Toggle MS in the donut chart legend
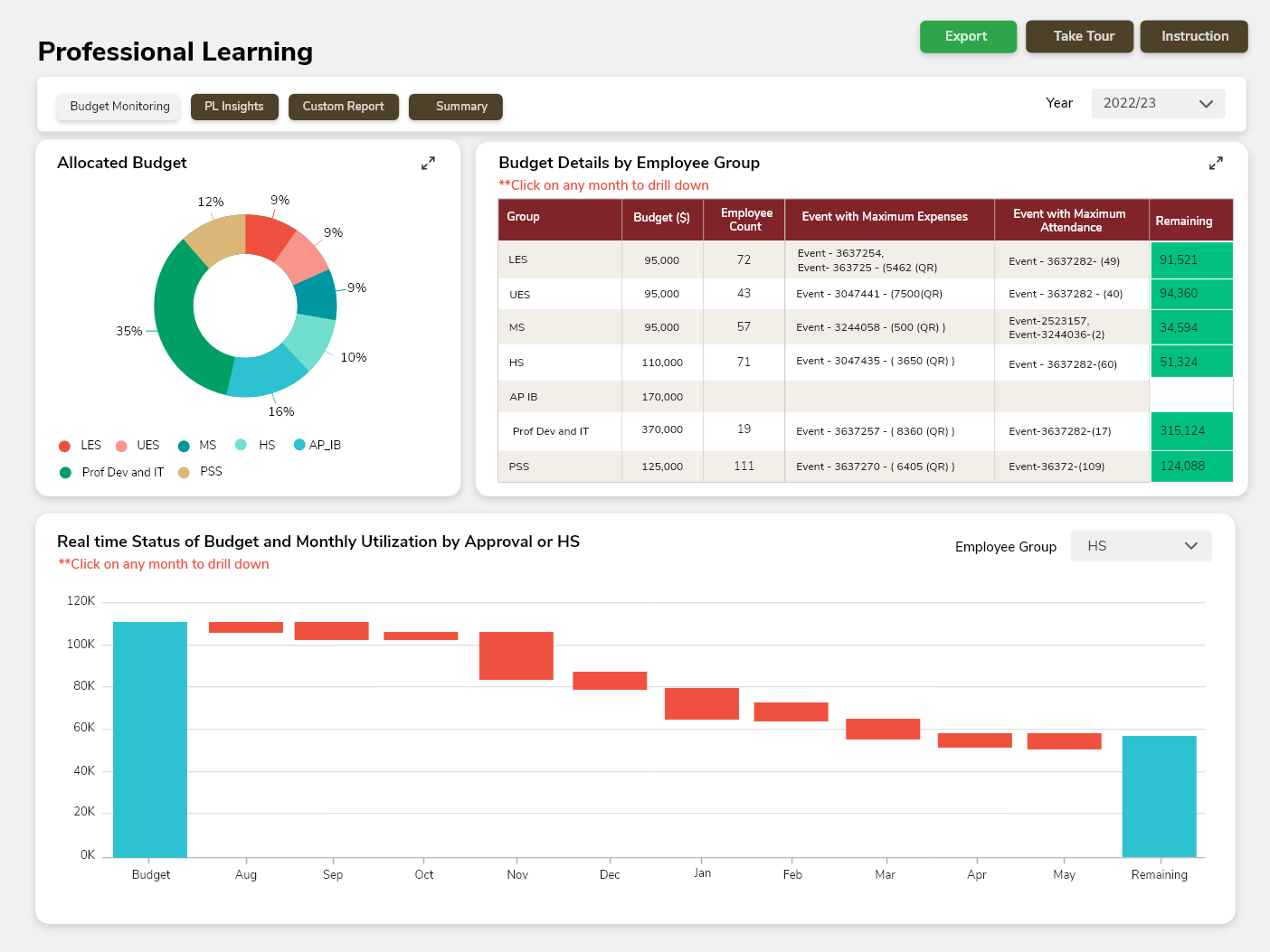This screenshot has height=952, width=1270. coord(197,446)
